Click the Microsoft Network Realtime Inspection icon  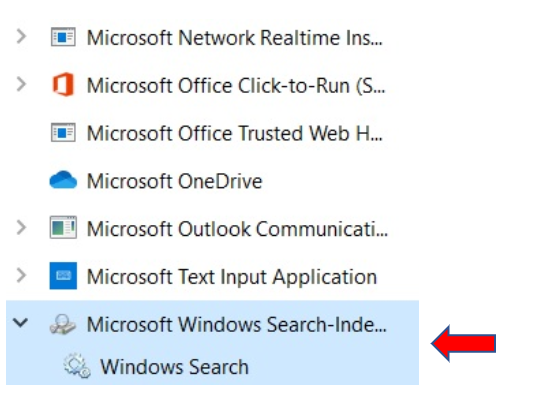[63, 37]
